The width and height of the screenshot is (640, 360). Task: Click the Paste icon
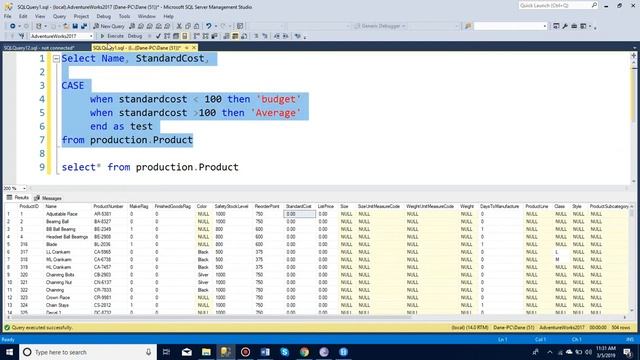[x=196, y=26]
